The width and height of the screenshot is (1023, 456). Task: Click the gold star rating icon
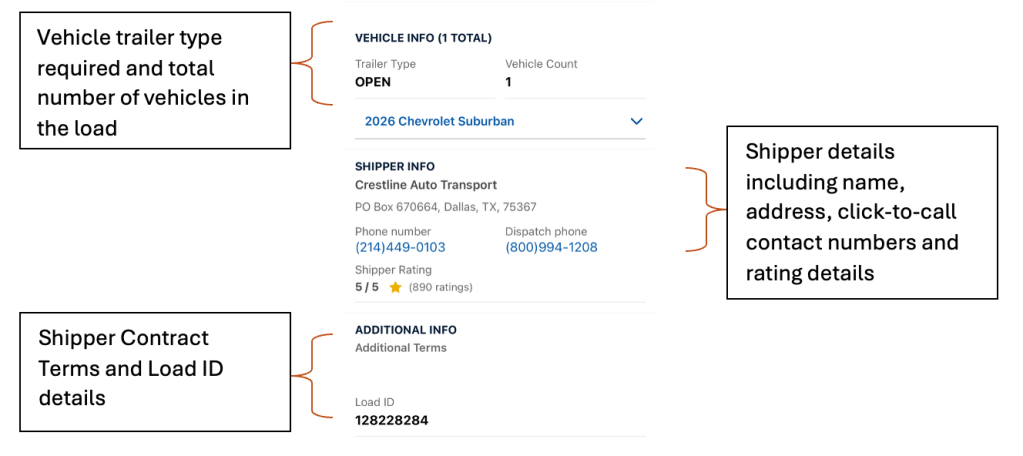pyautogui.click(x=395, y=287)
